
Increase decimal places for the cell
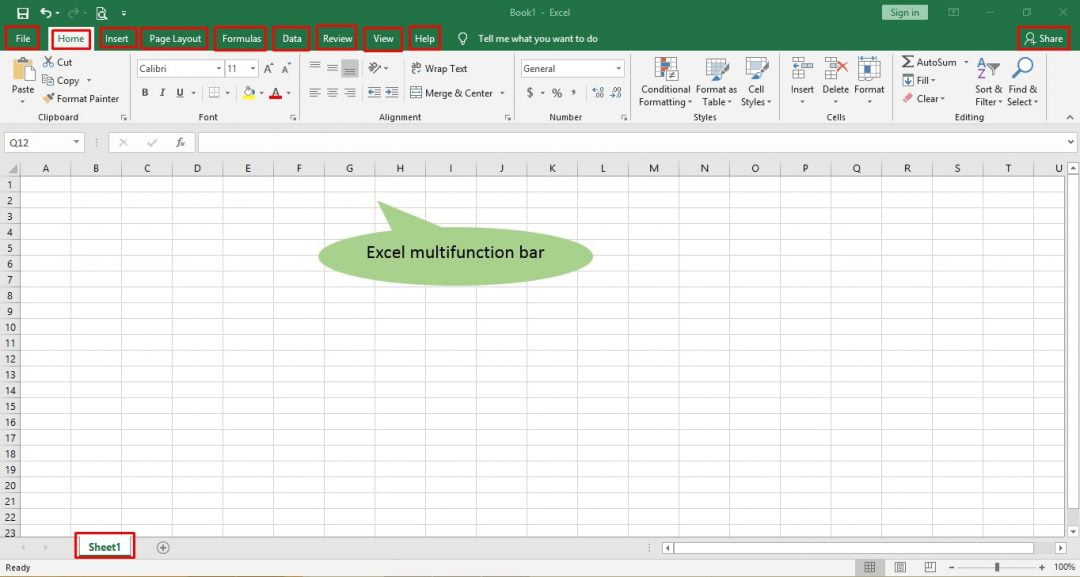click(597, 92)
